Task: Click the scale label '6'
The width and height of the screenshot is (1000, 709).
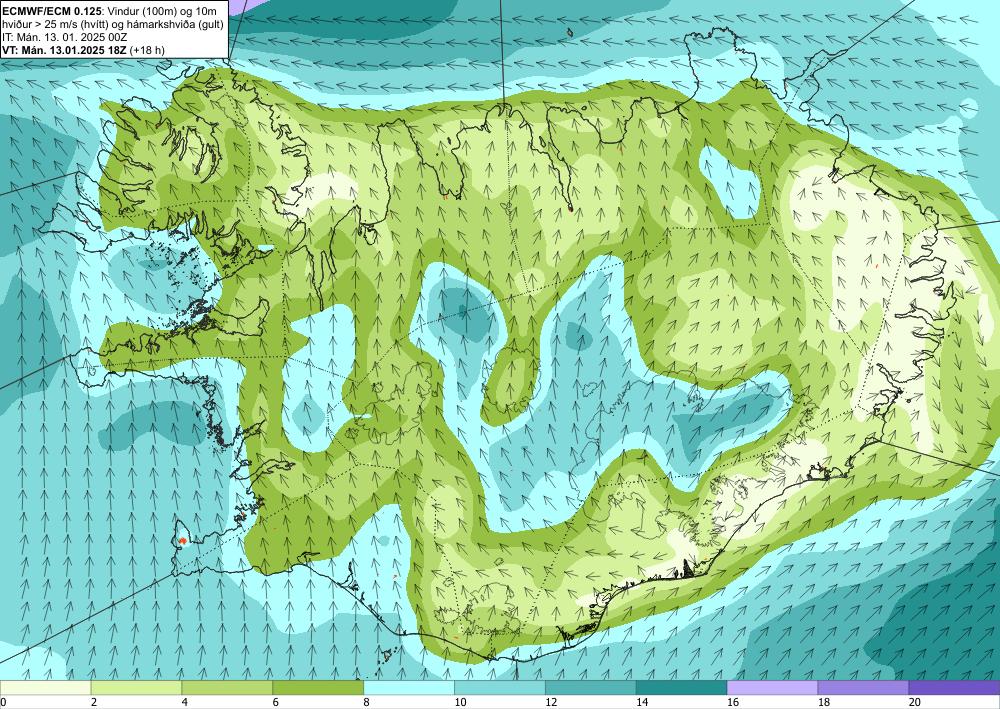Action: coord(276,703)
